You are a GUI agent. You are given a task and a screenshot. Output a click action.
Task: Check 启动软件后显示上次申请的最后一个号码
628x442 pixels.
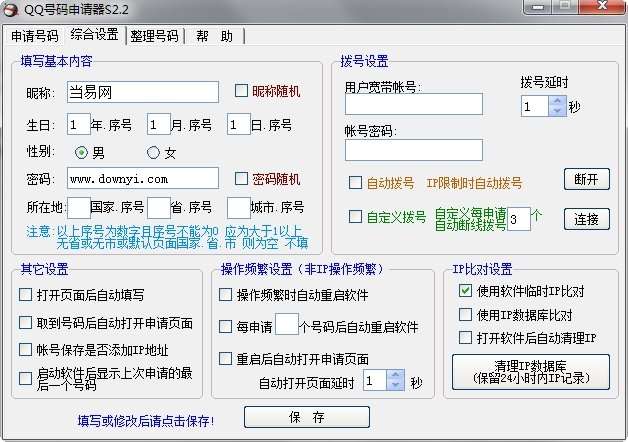tap(26, 378)
